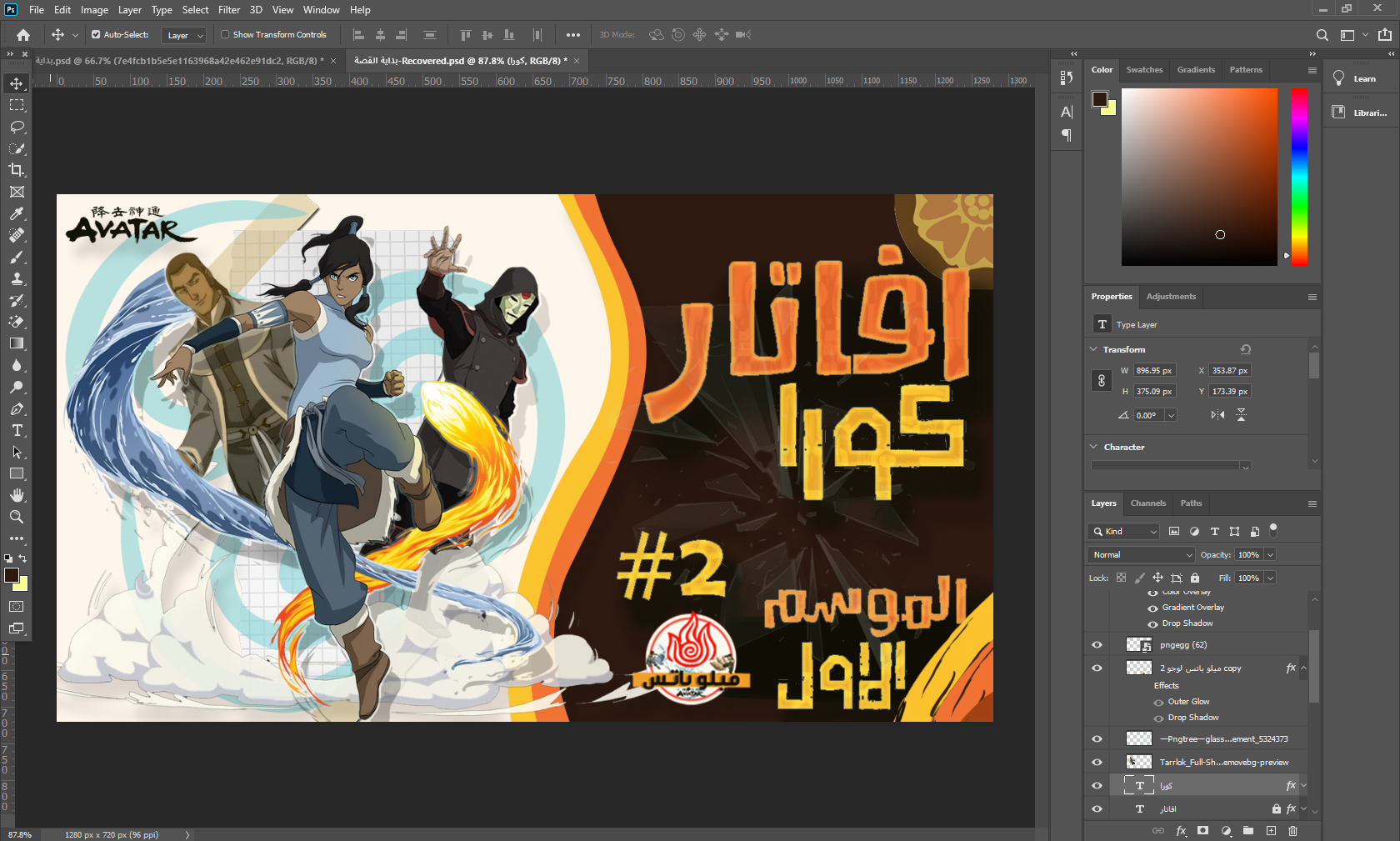Open the Layers panel options menu

(1312, 503)
